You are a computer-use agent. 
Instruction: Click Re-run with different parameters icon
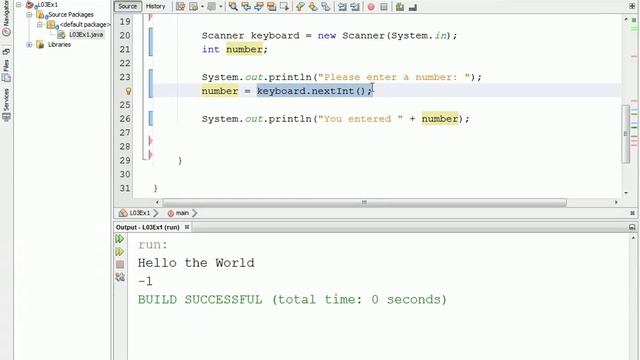click(x=120, y=251)
